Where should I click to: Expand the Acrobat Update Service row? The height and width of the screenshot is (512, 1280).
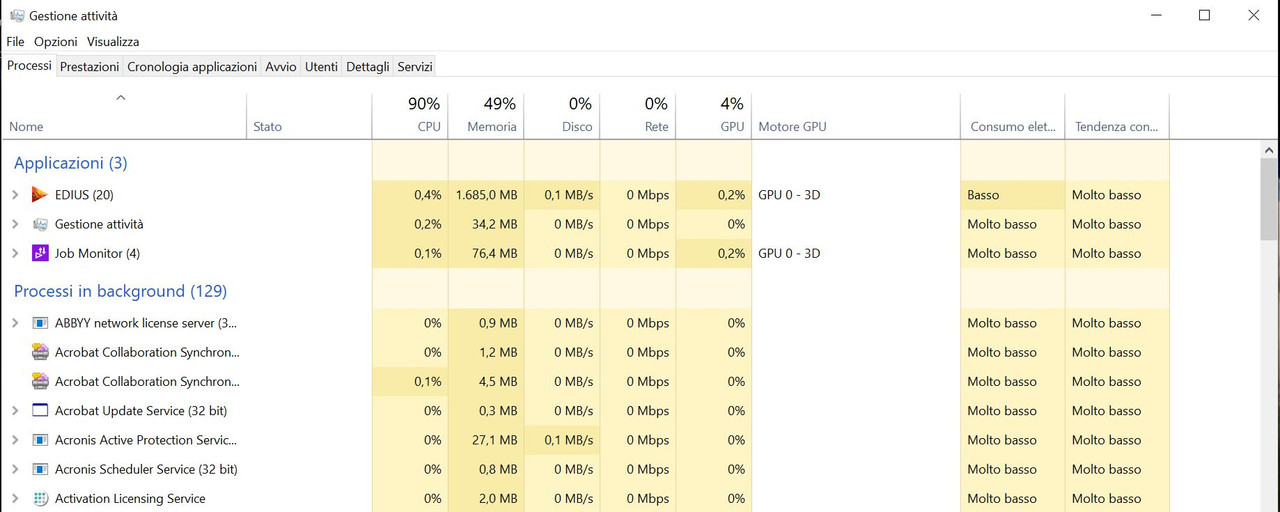click(x=15, y=411)
